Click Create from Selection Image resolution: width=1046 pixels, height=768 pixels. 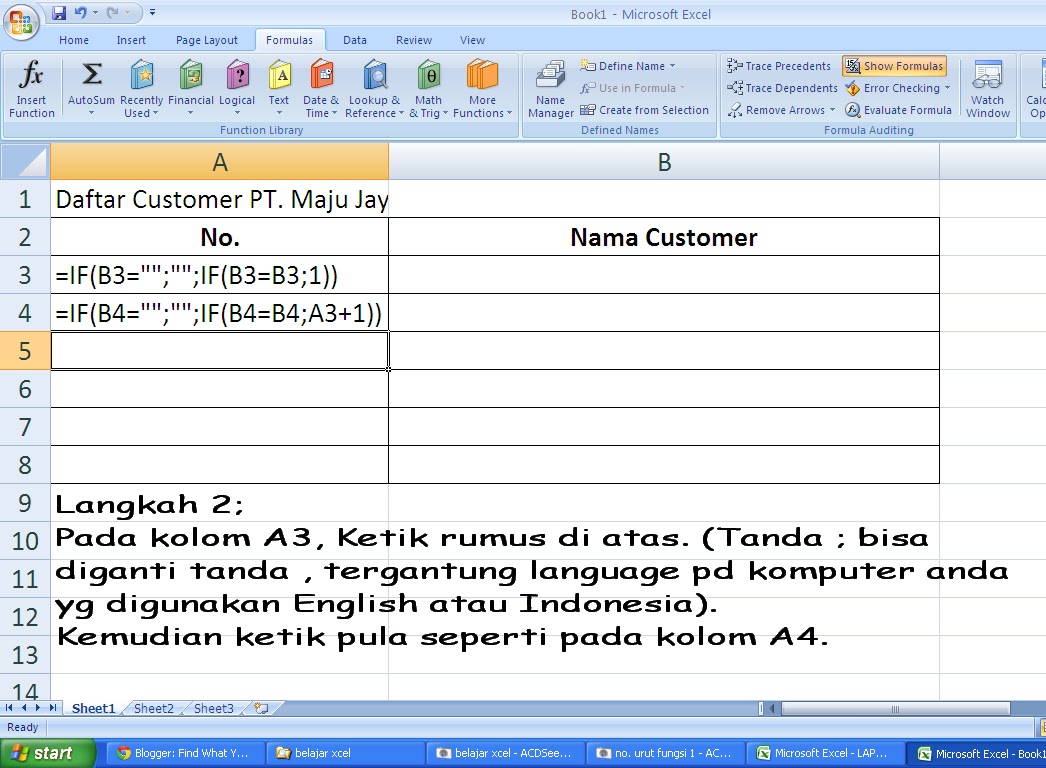(645, 110)
